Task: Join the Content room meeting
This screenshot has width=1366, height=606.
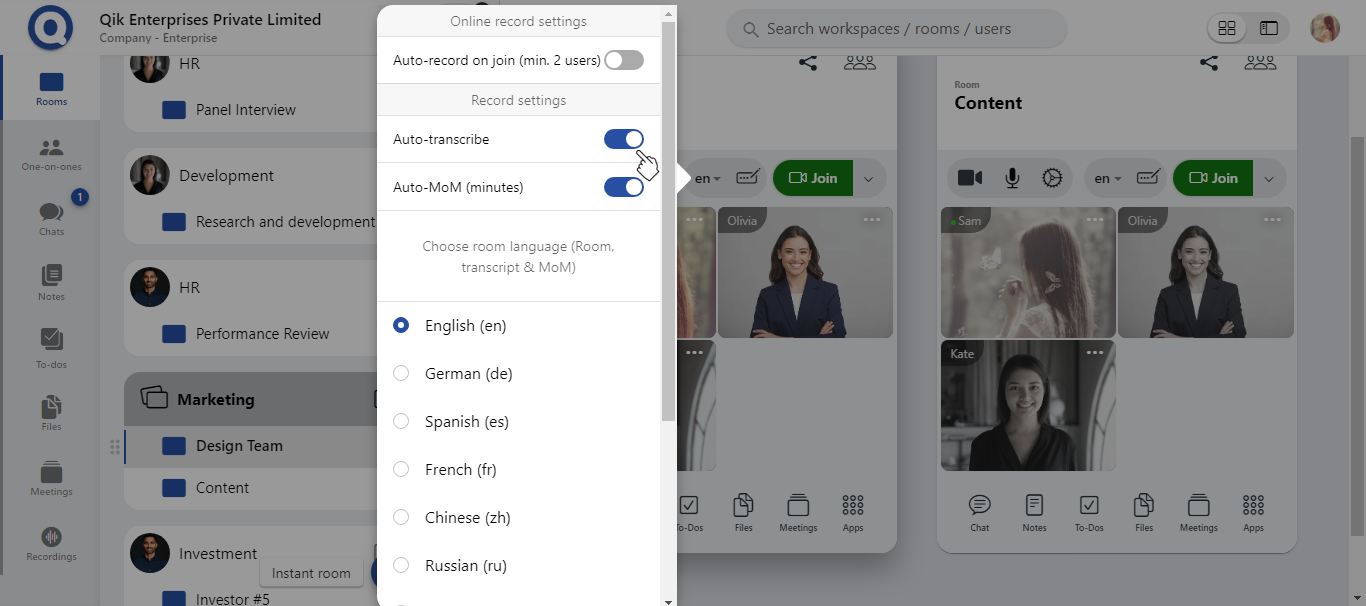Action: [1212, 177]
